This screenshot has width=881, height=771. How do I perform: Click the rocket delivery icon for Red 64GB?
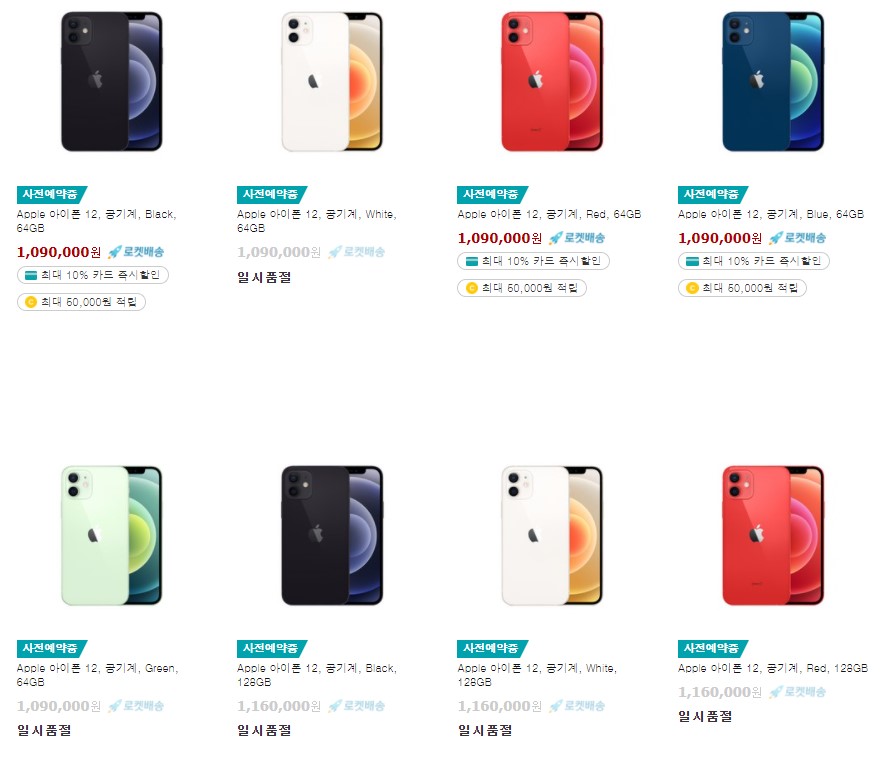coord(556,238)
